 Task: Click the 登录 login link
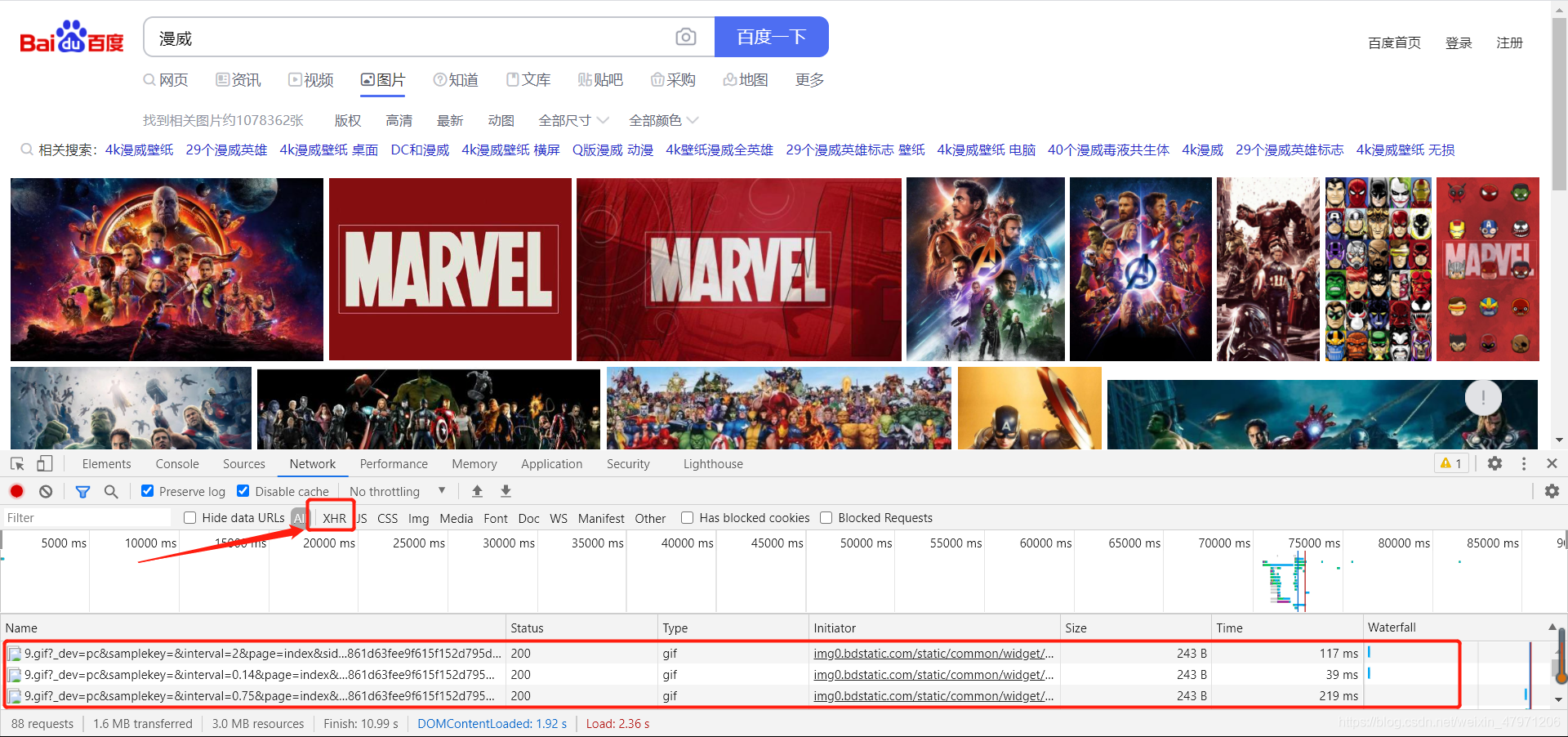coord(1459,42)
